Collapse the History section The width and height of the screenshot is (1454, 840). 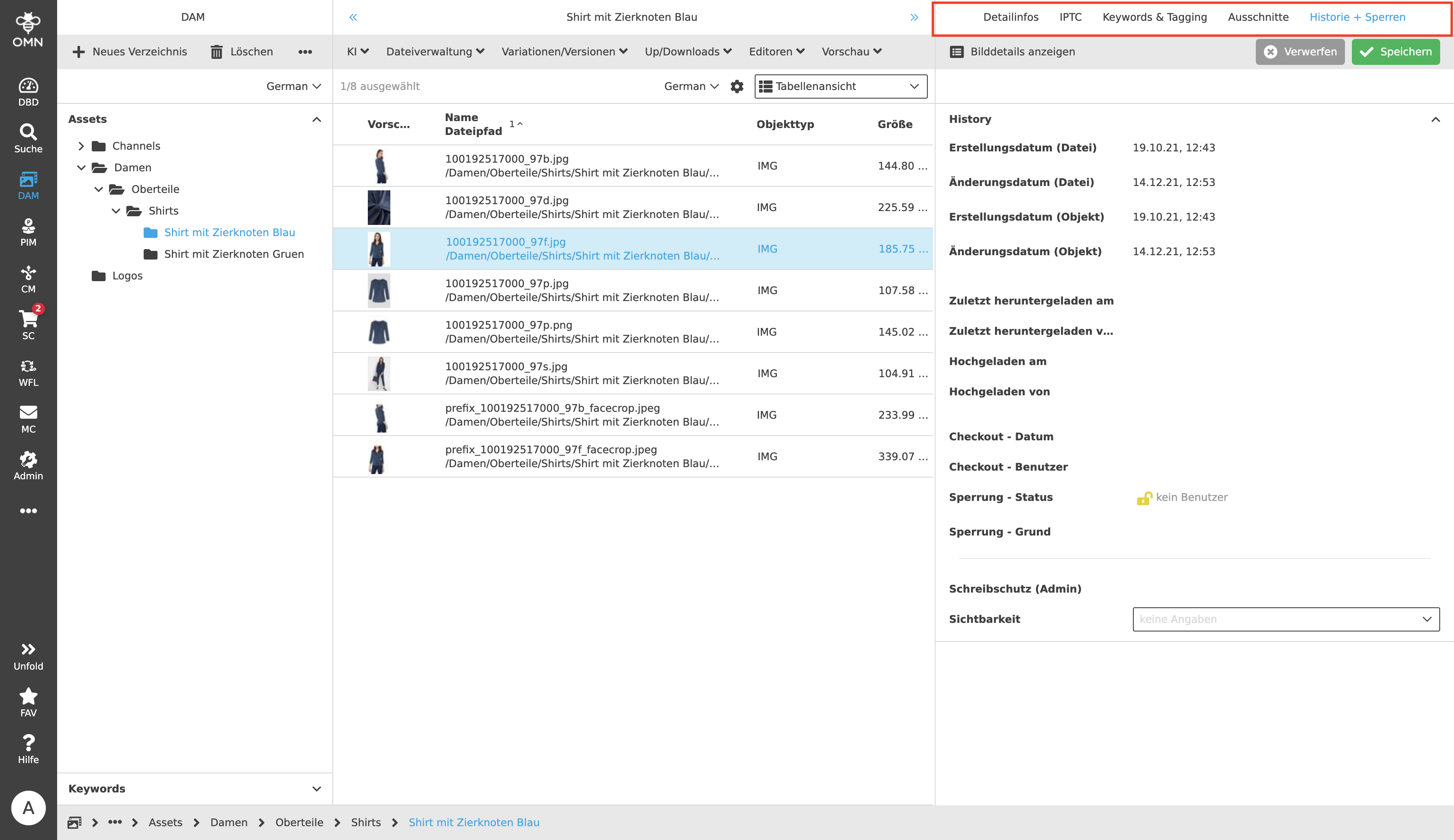click(x=1435, y=119)
